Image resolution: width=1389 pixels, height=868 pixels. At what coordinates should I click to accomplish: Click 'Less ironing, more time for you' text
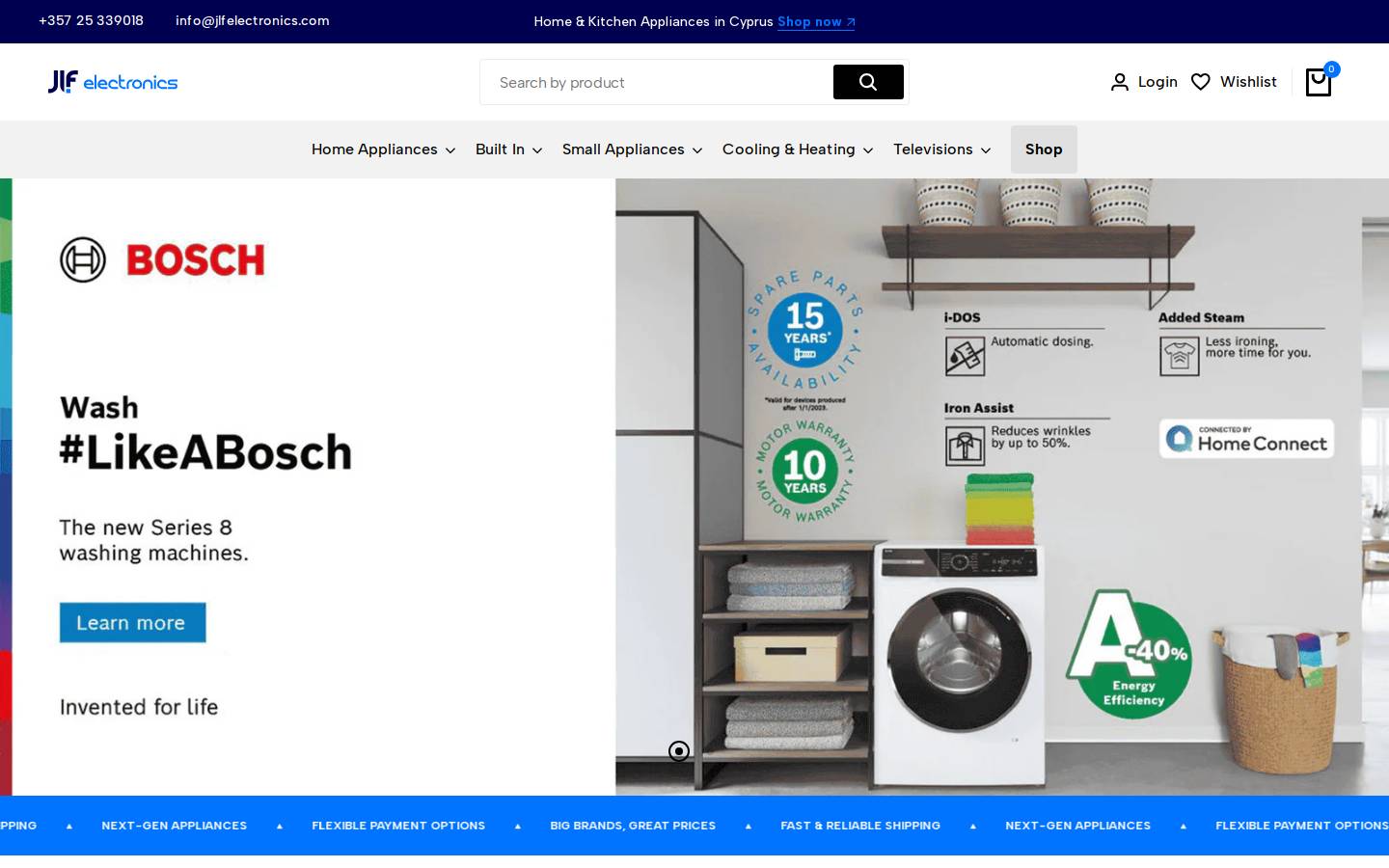pos(1258,347)
